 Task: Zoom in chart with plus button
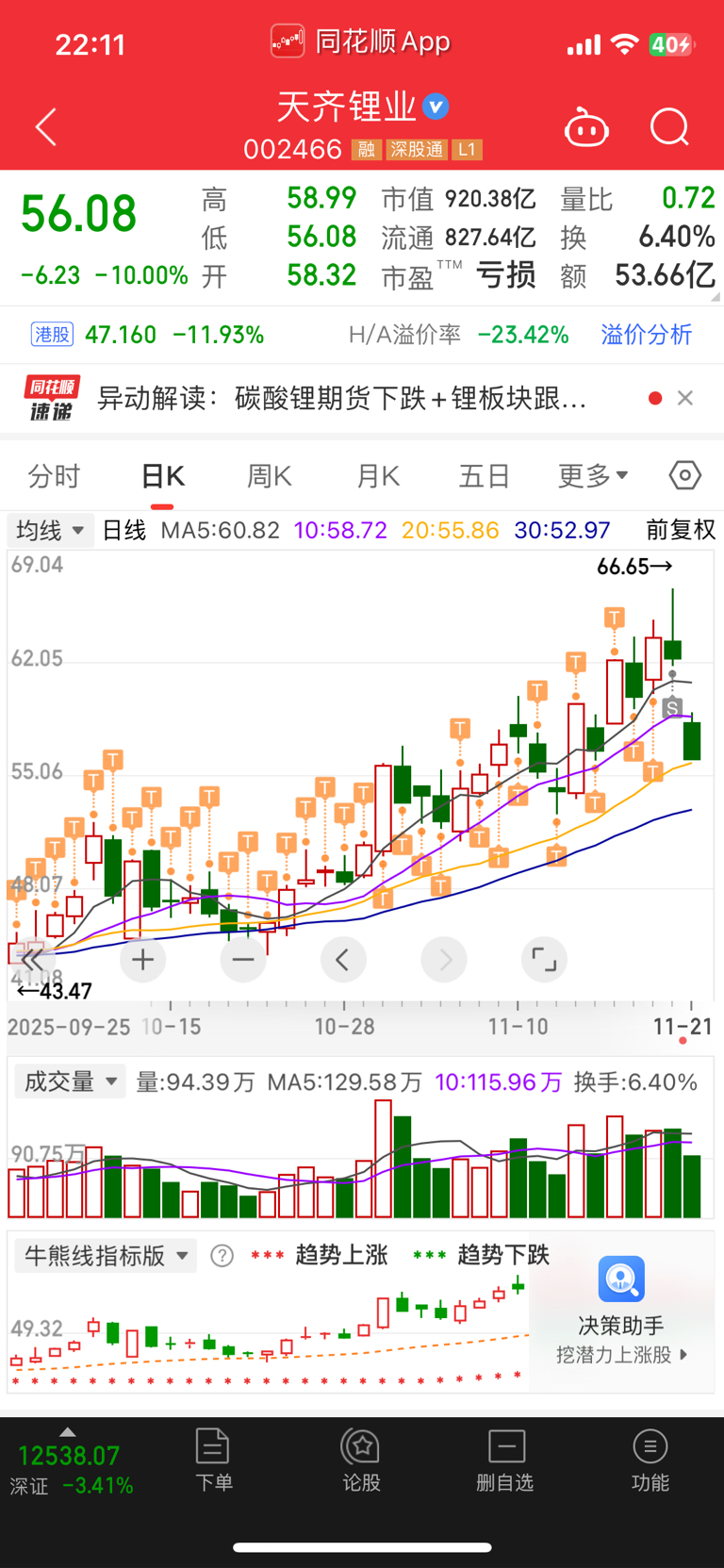click(142, 960)
